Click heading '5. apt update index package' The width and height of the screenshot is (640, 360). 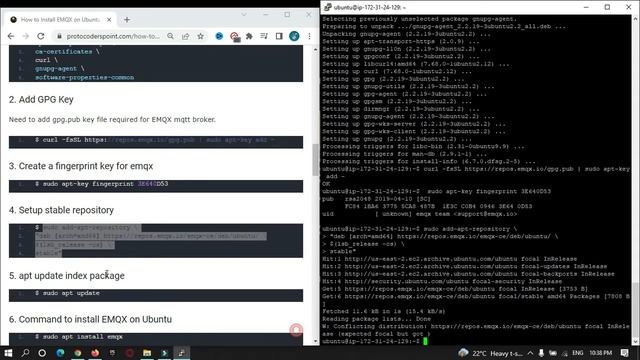point(67,276)
